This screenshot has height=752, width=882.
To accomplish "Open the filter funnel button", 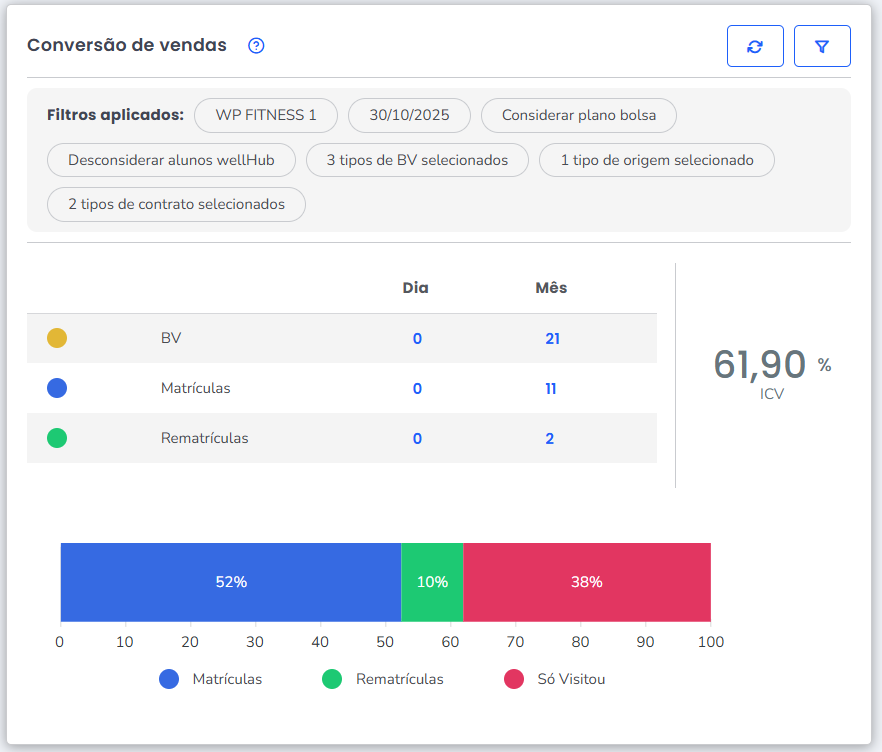I will tap(822, 46).
